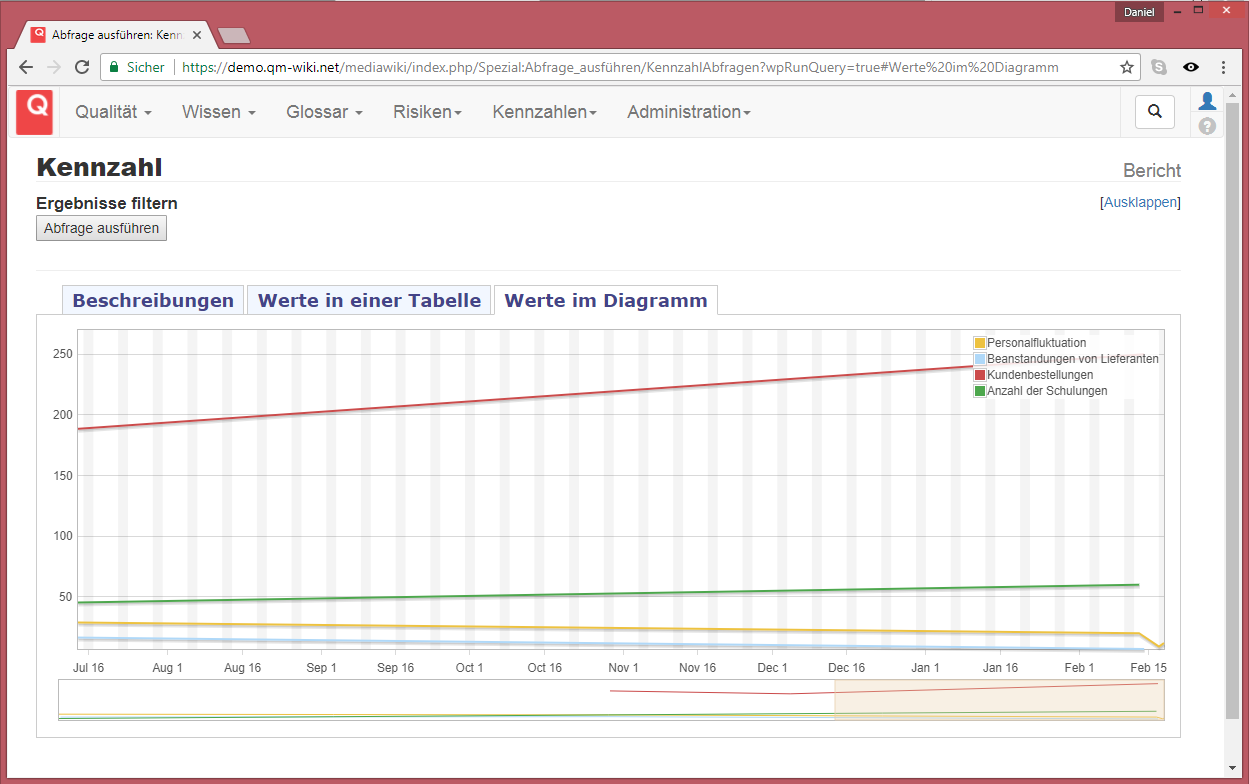Expand the Kennzahlen dropdown menu
1249x784 pixels.
(544, 112)
